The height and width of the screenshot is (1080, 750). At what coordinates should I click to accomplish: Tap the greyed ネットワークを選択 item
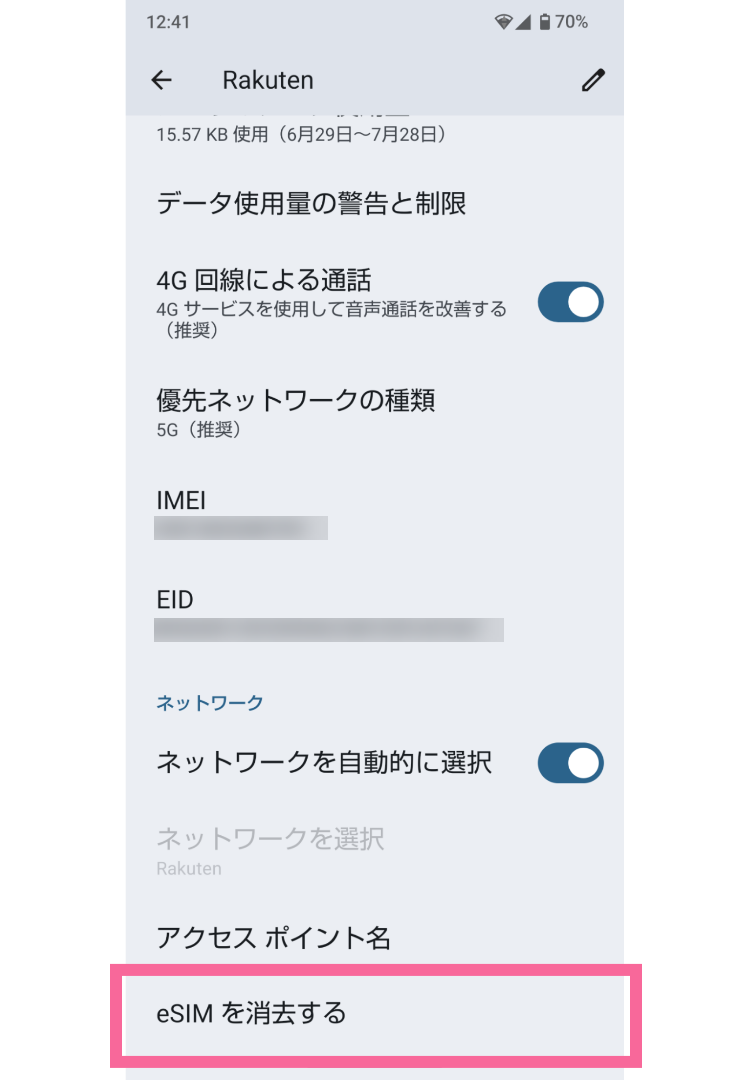270,849
